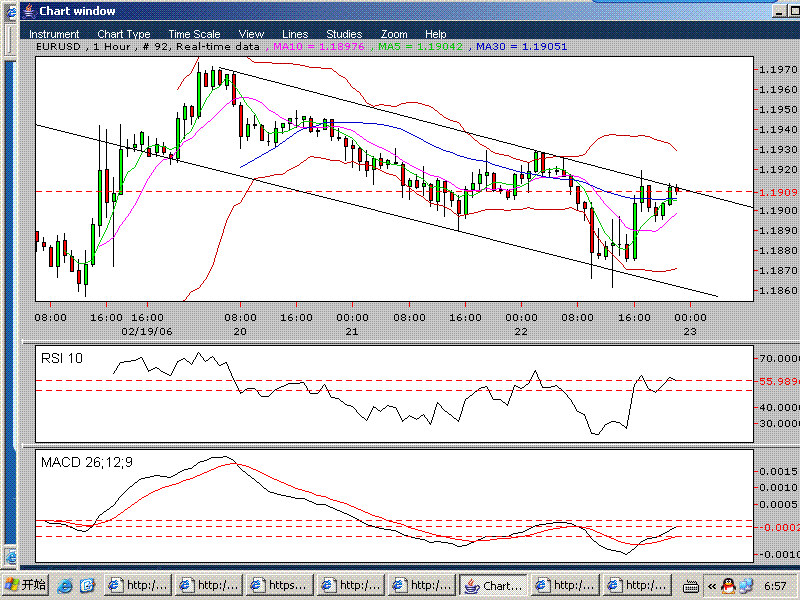Click the second quick launch icon beside Internet Explorer
This screenshot has width=800, height=600.
pos(88,585)
